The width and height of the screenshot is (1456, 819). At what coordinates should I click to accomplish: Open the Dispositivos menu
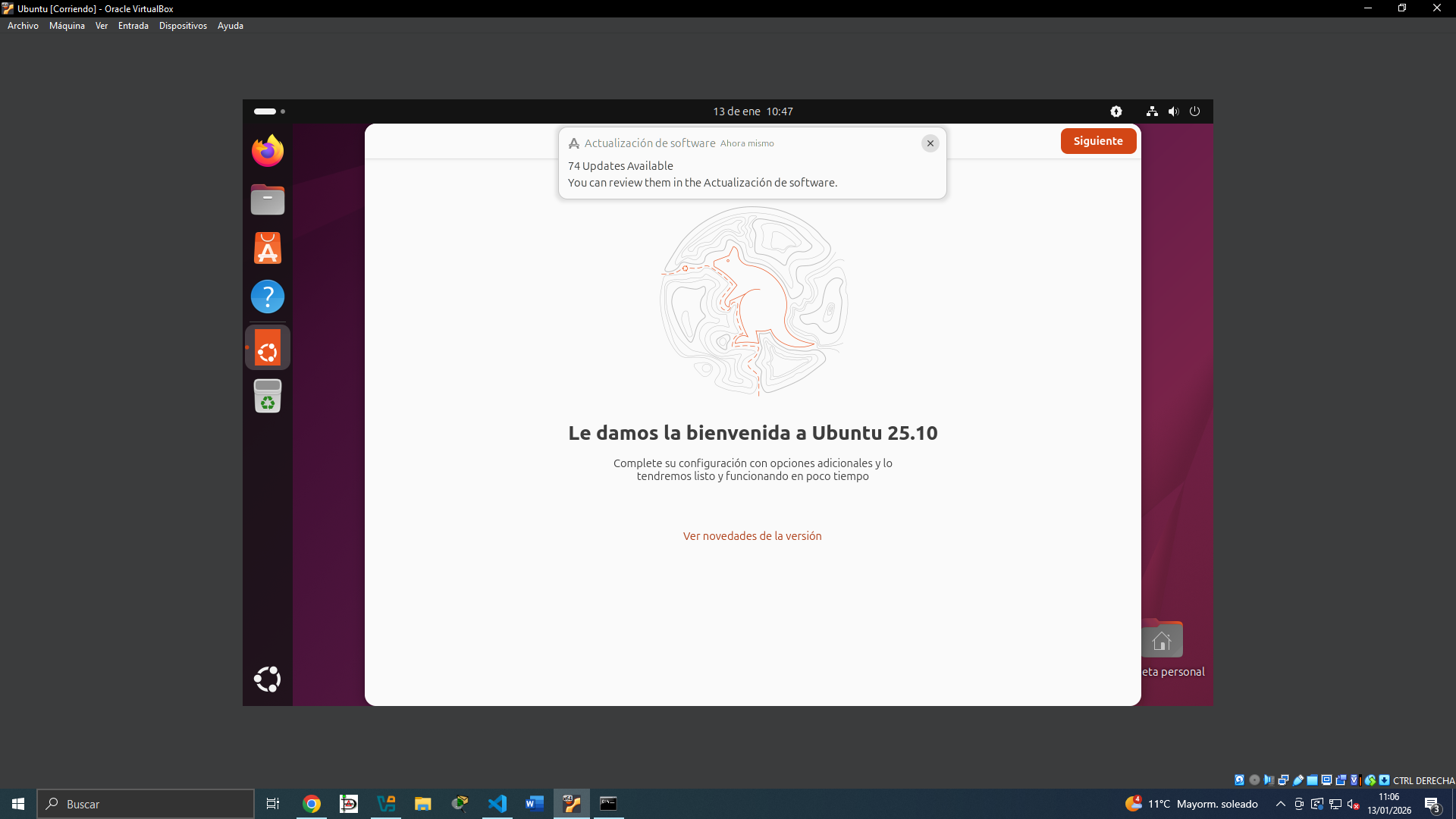tap(183, 26)
